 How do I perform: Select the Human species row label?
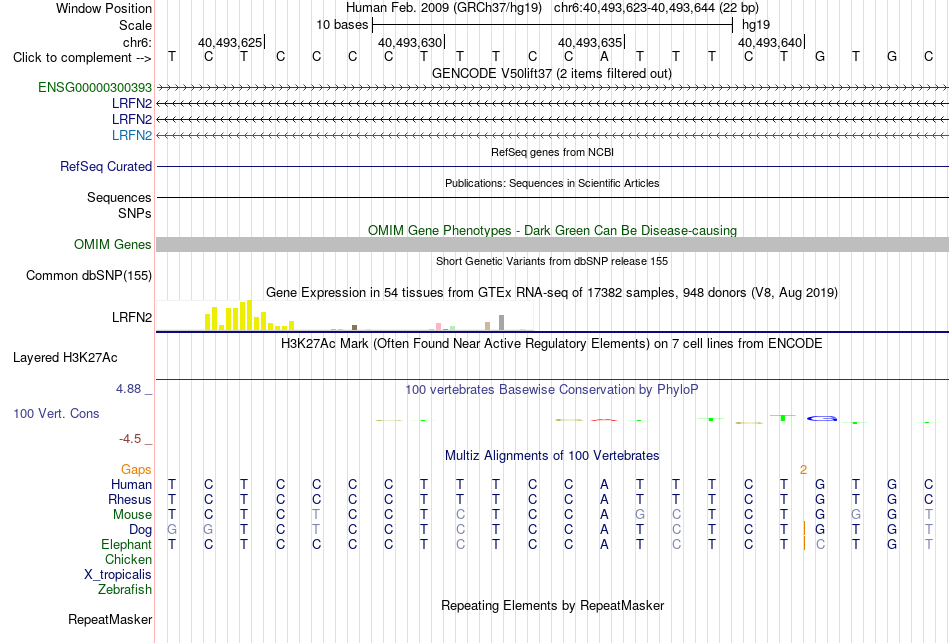tap(131, 484)
